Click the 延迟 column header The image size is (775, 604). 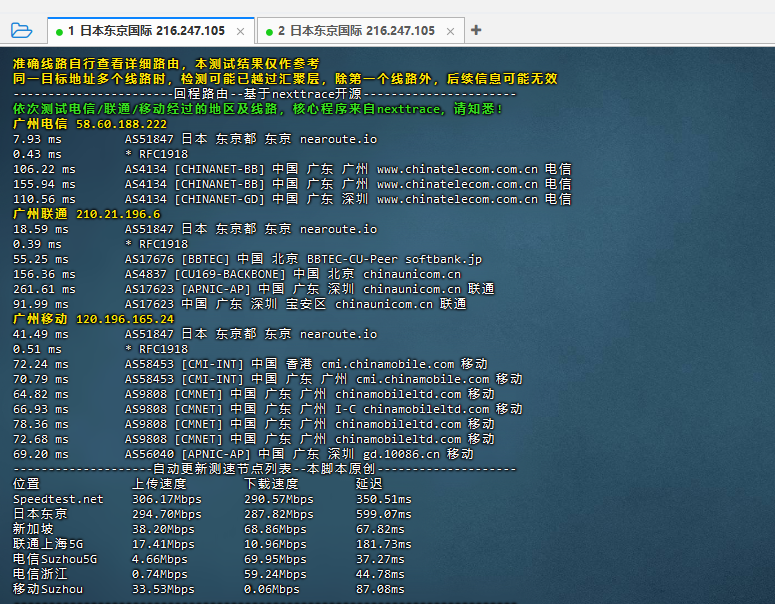click(369, 484)
